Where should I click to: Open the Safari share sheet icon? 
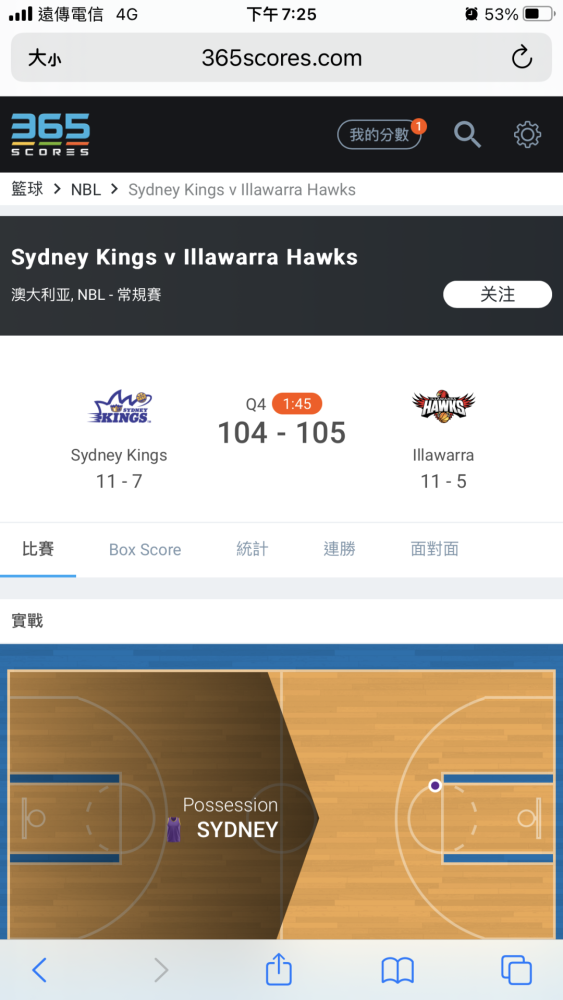279,969
